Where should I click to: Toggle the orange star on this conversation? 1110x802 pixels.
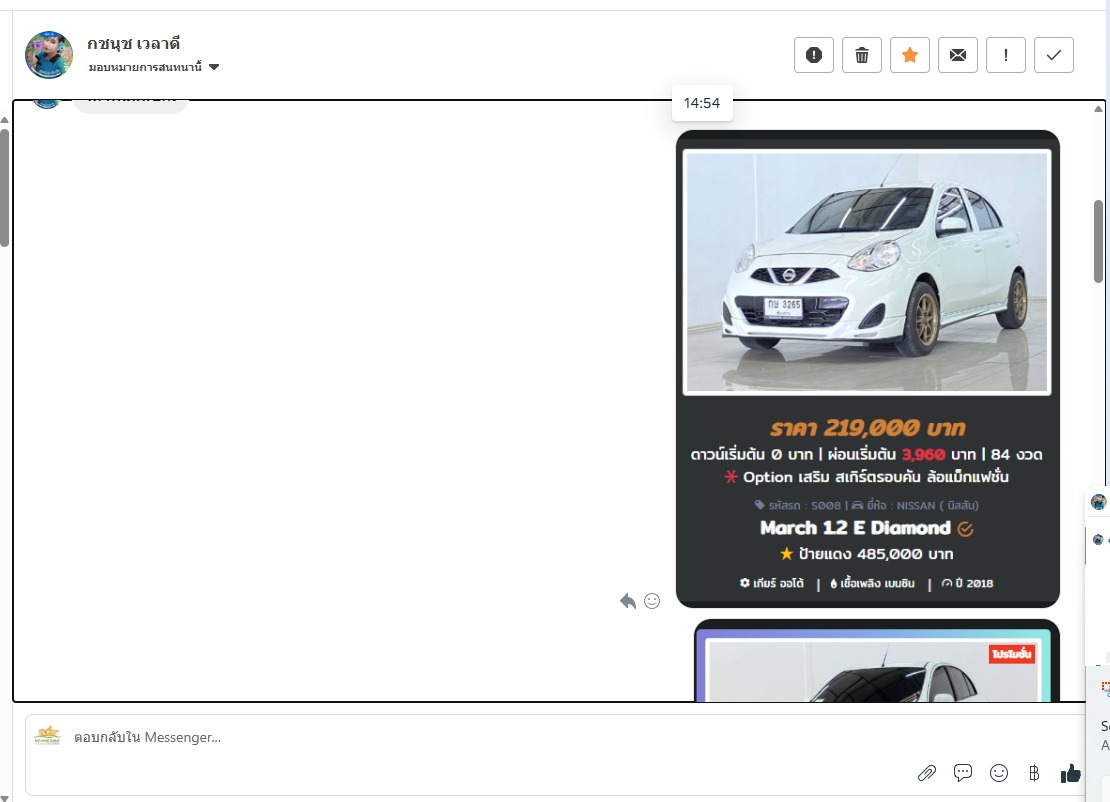click(909, 55)
